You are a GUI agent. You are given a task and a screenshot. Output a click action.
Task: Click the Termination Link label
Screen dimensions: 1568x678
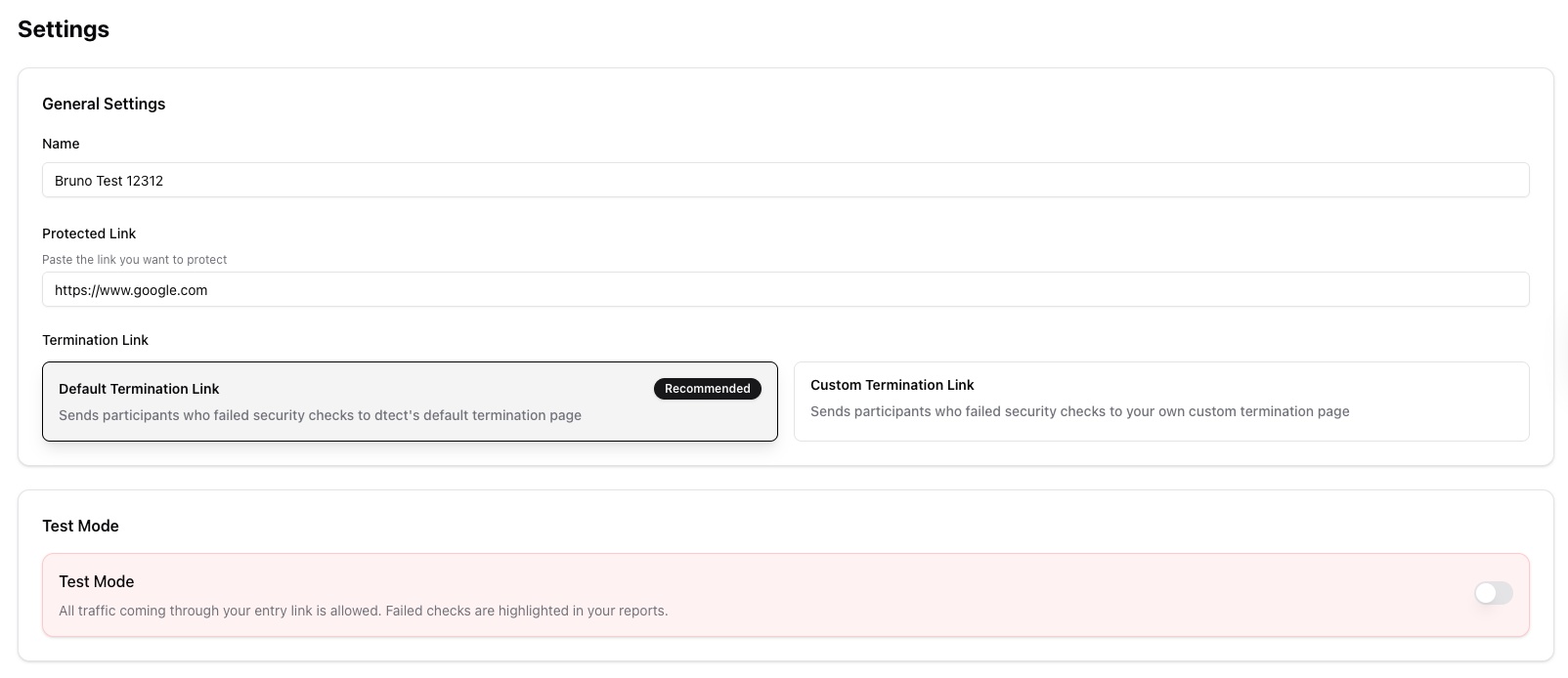95,340
